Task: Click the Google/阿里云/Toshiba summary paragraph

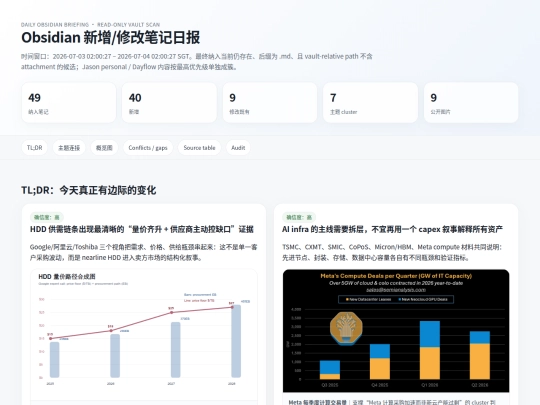Action: tap(144, 252)
